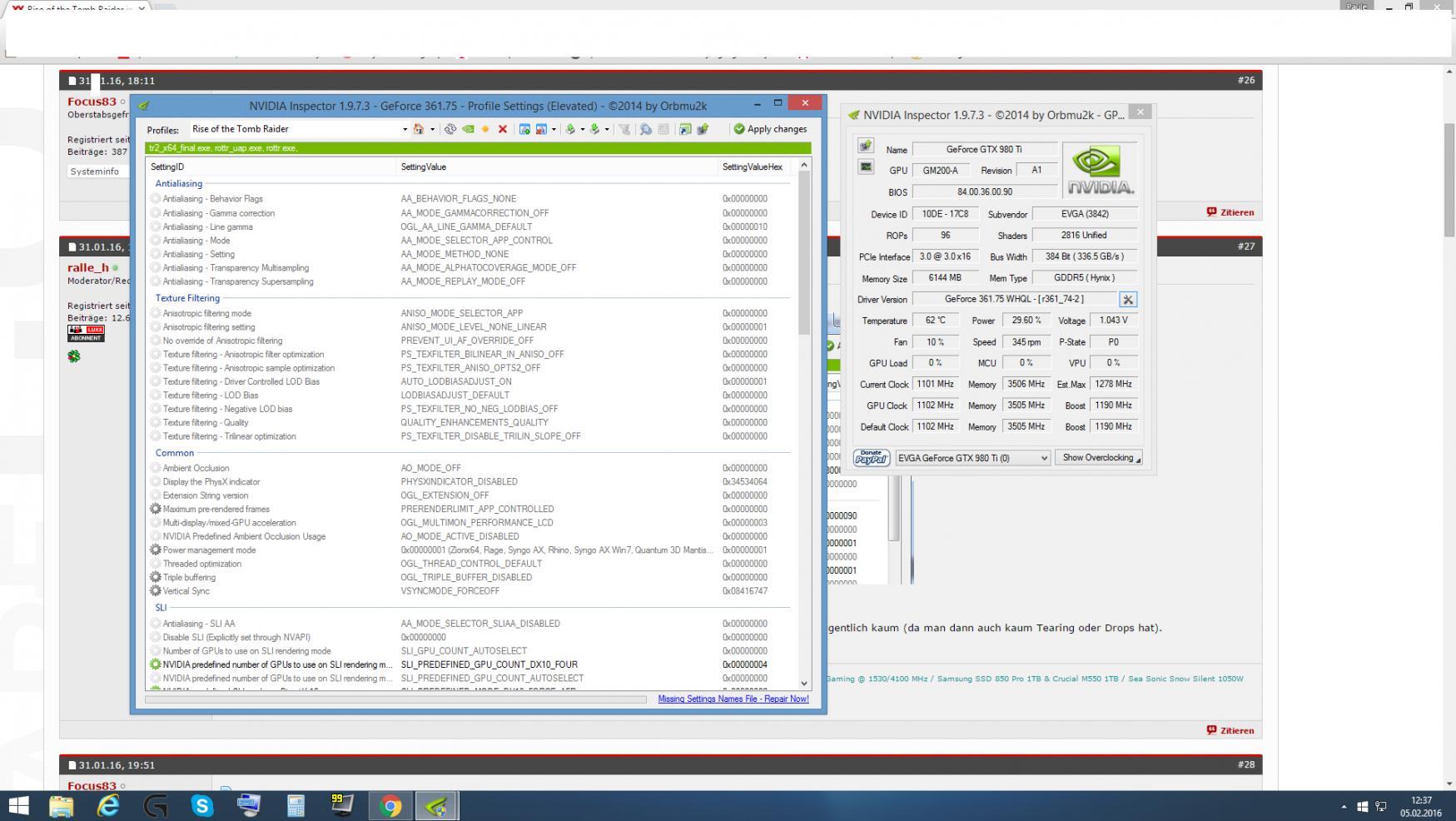Click gear icon beside Power management mode
This screenshot has height=821, width=1456.
(x=155, y=550)
